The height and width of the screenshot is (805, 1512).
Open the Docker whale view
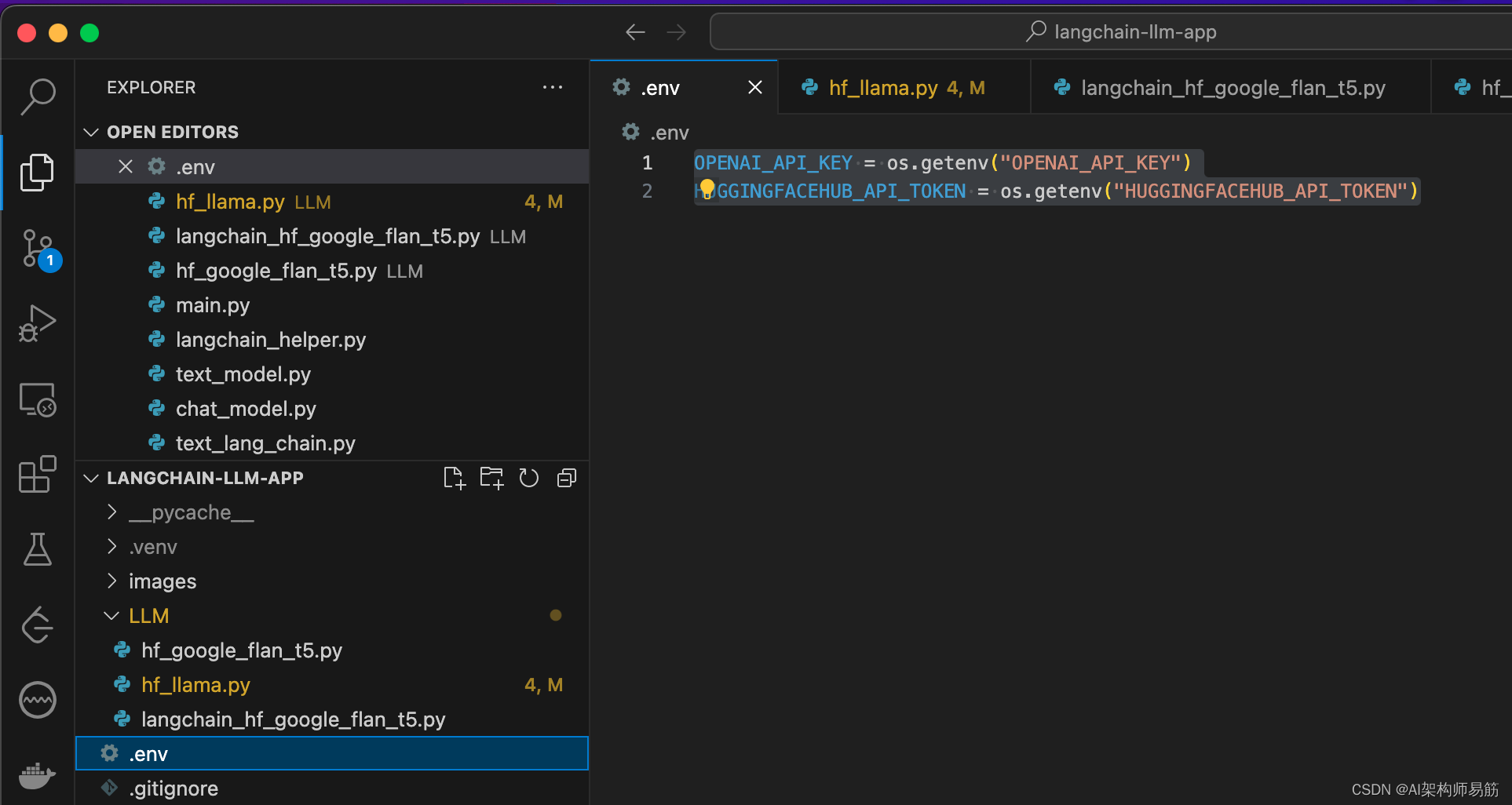38,775
